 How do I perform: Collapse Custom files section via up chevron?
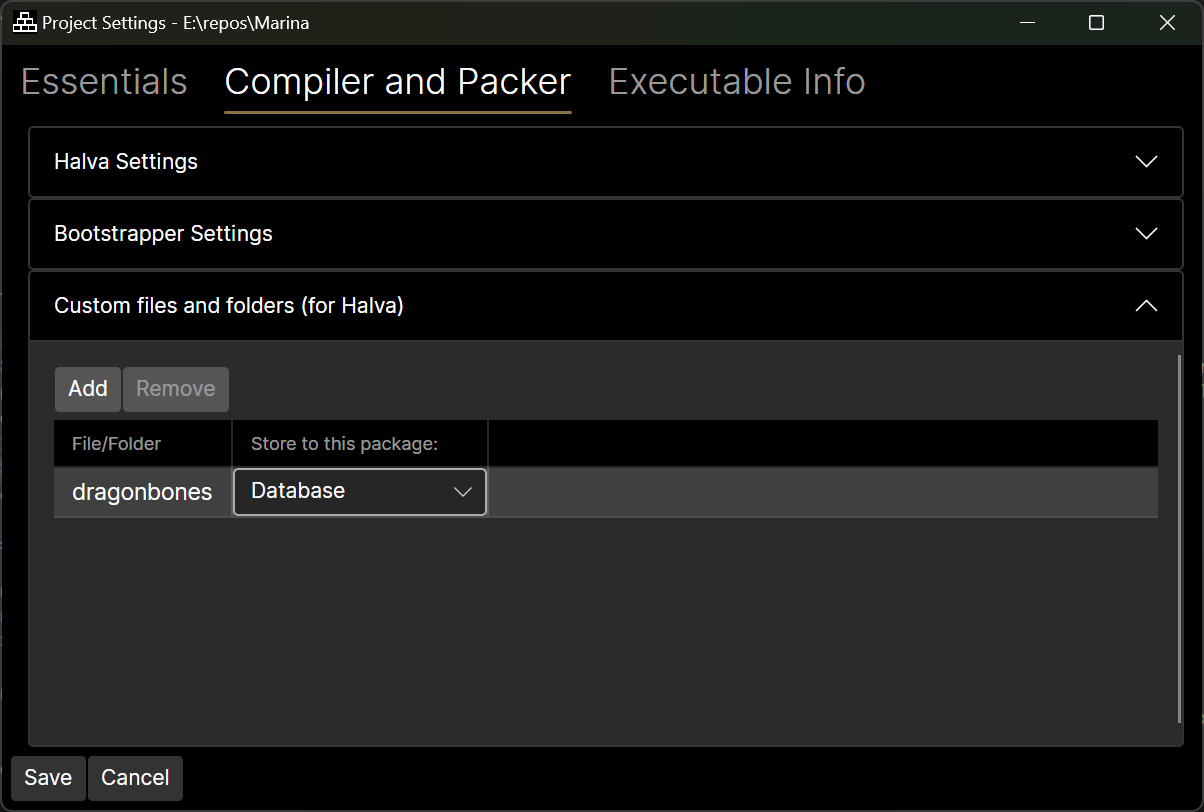pyautogui.click(x=1146, y=306)
